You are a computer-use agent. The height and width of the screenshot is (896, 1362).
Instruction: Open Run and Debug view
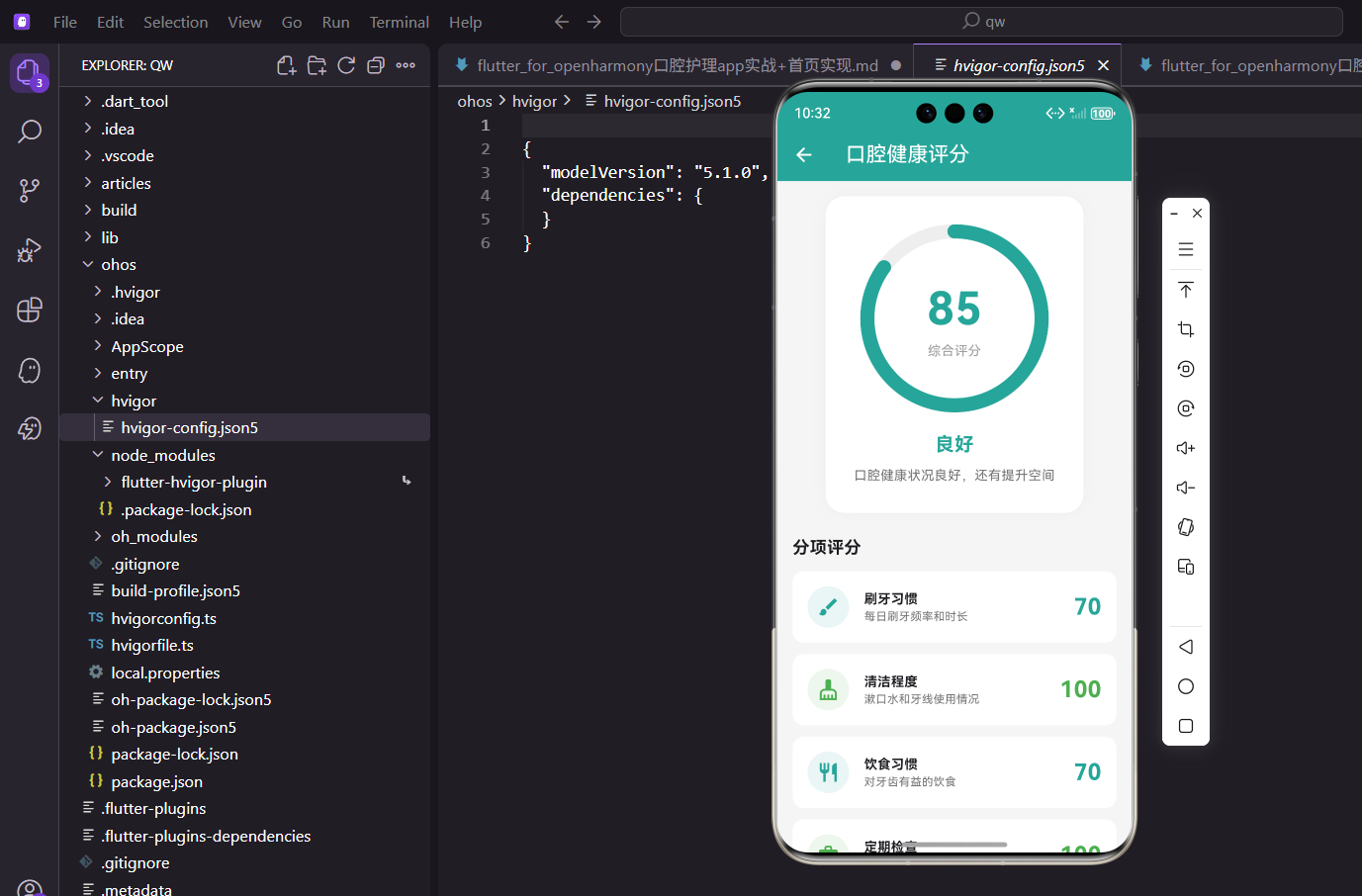pos(30,250)
